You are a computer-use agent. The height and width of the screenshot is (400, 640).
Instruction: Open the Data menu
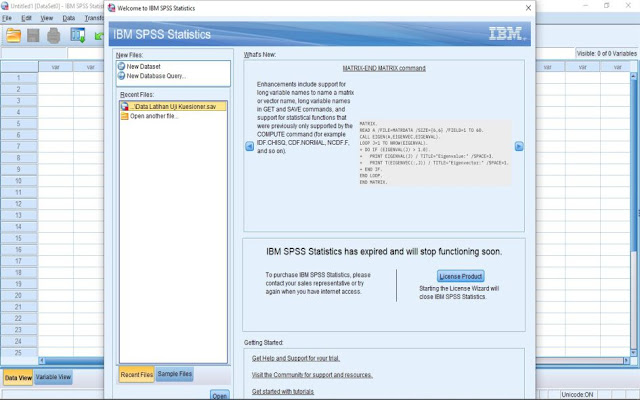(69, 18)
